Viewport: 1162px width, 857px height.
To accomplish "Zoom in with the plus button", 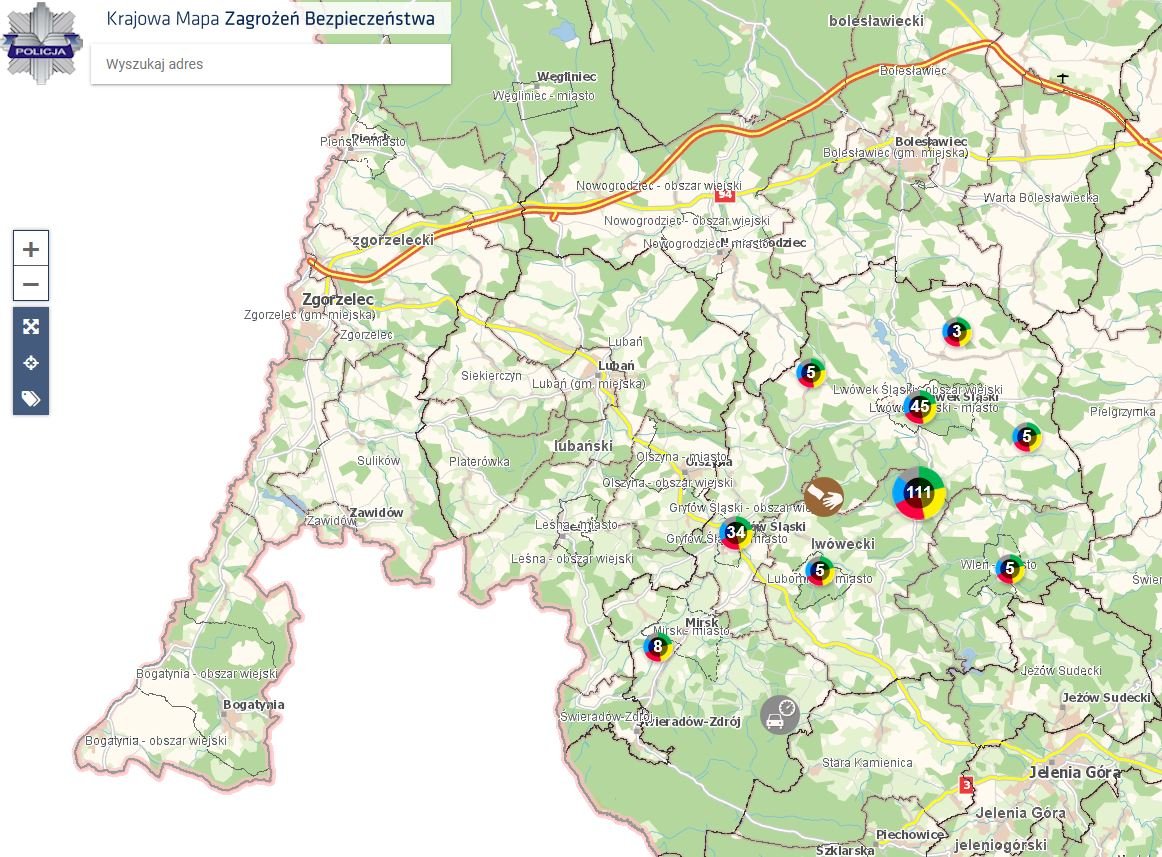I will pos(30,248).
